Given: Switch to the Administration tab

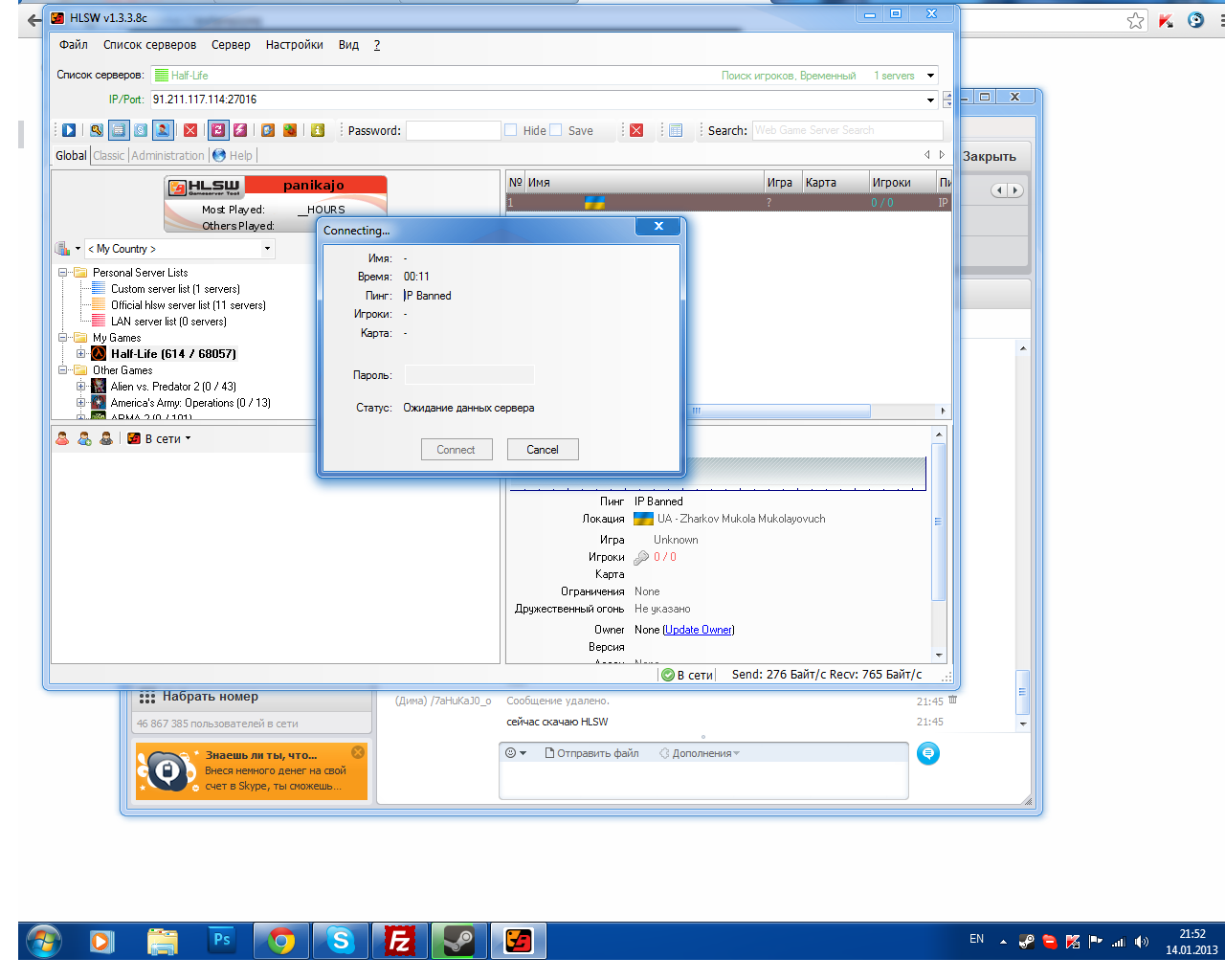Looking at the screenshot, I should click(168, 156).
